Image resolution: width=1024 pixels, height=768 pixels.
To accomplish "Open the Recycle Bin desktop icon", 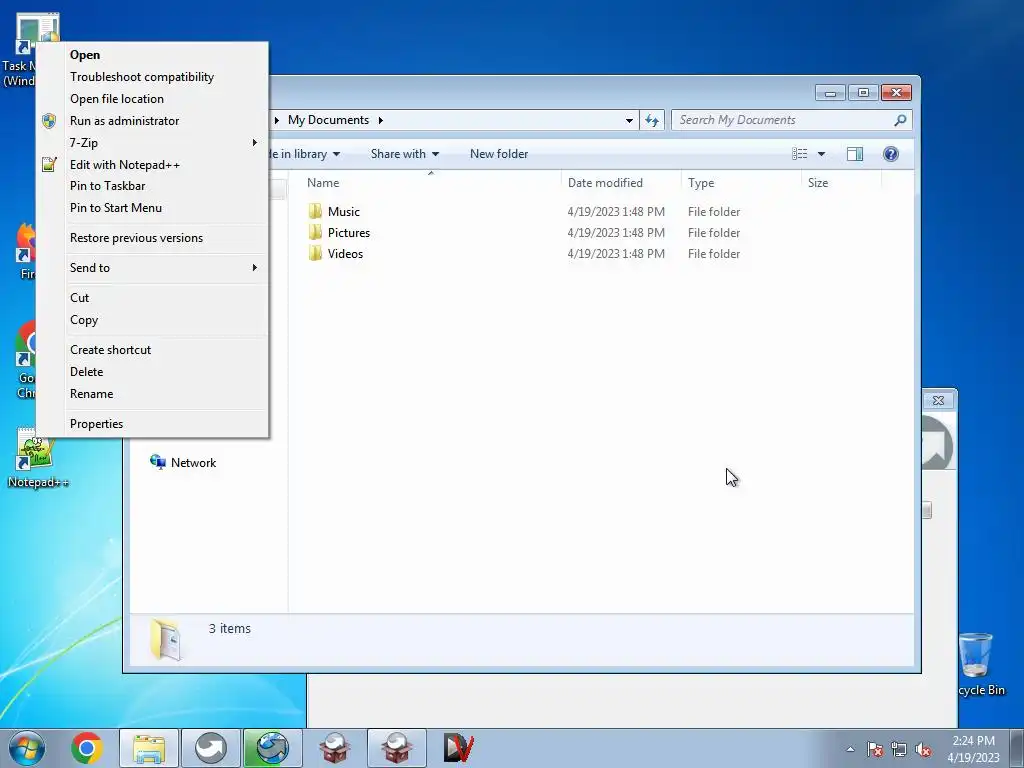I will pyautogui.click(x=979, y=664).
